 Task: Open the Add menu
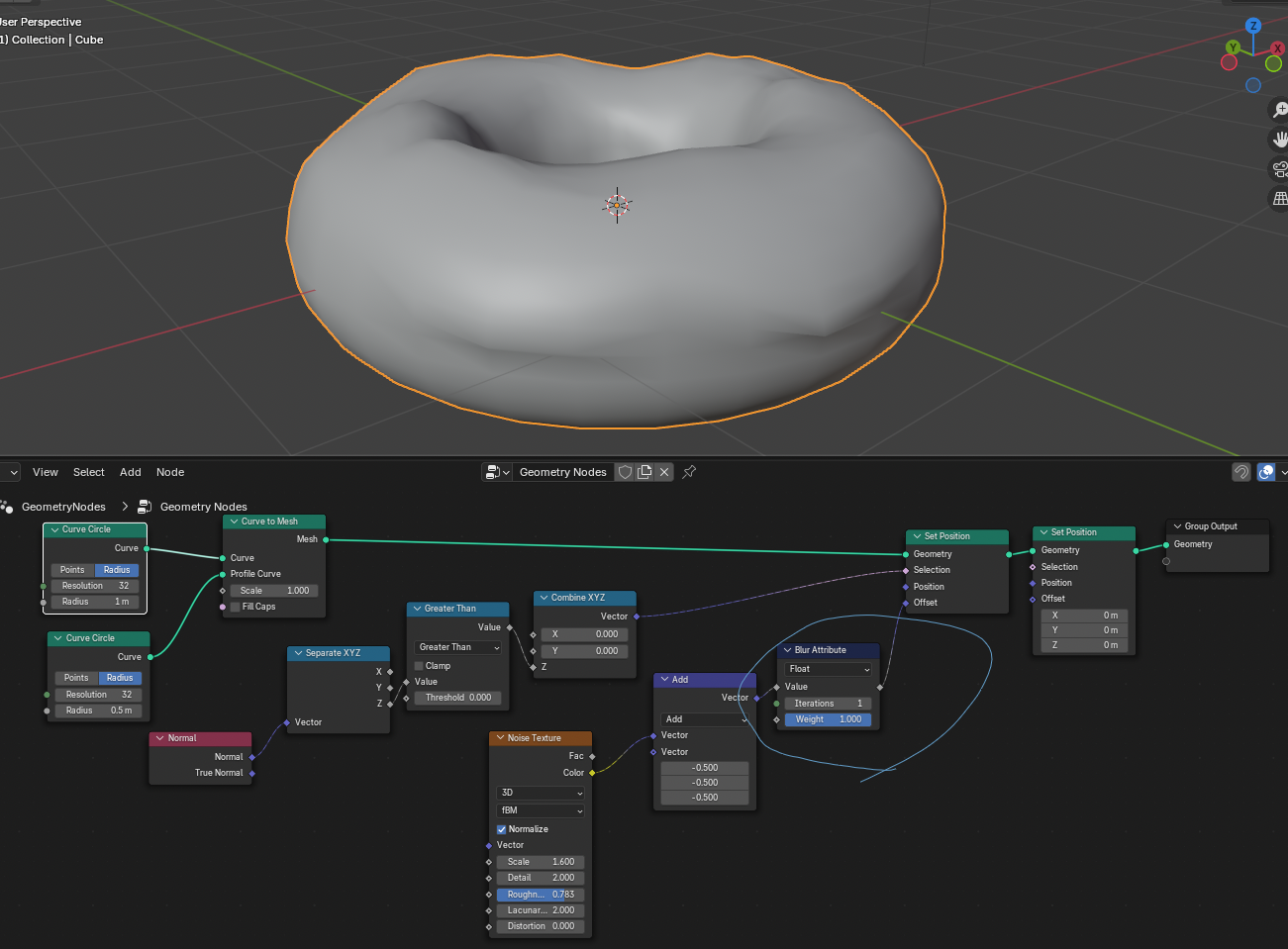tap(131, 472)
